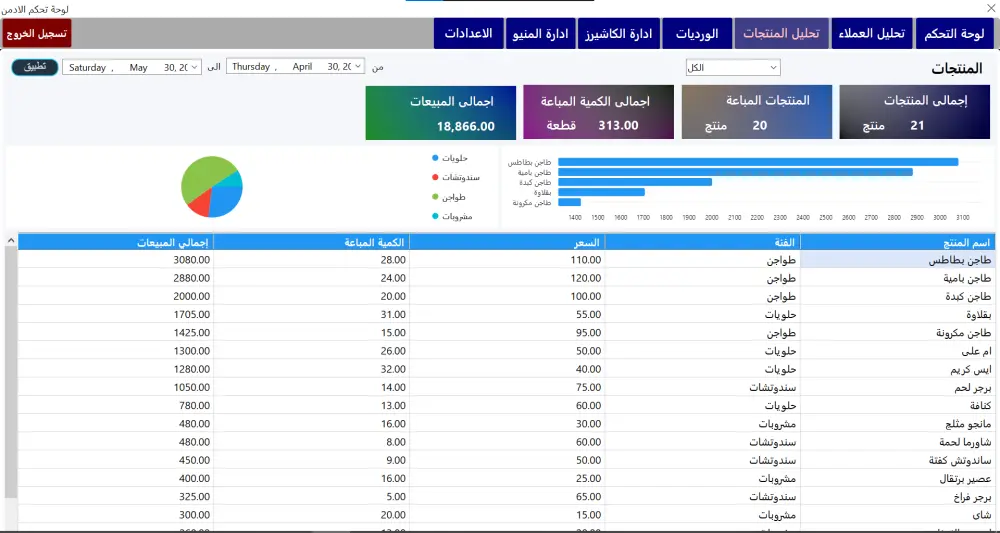Select the طاجن بطاطس product row
1000x533 pixels.
[506, 259]
